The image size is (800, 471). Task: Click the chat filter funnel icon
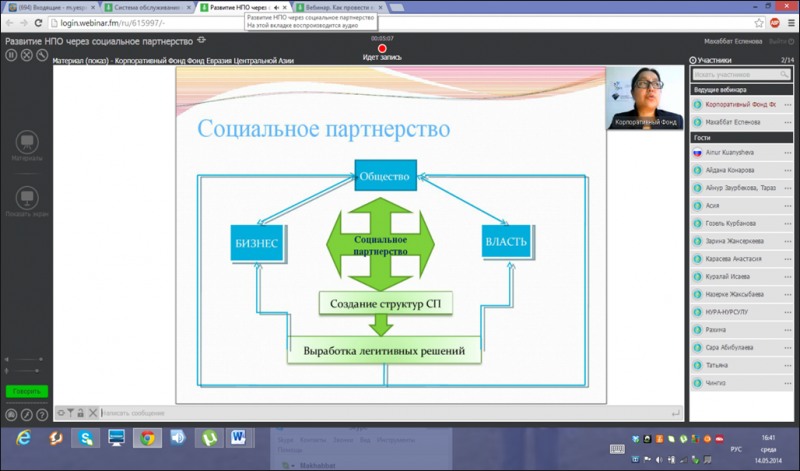point(70,413)
